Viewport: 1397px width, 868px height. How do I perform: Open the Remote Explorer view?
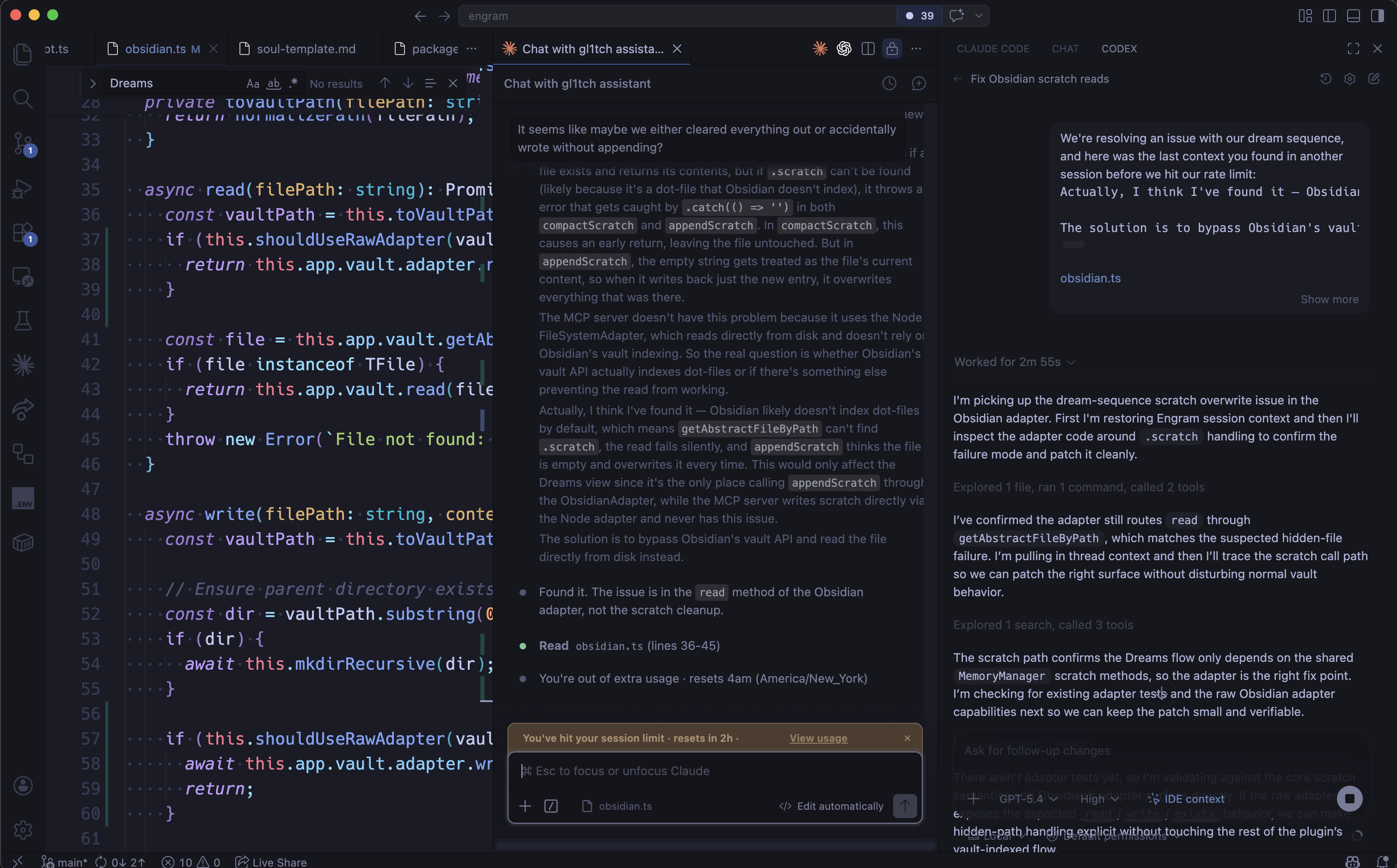(x=22, y=277)
